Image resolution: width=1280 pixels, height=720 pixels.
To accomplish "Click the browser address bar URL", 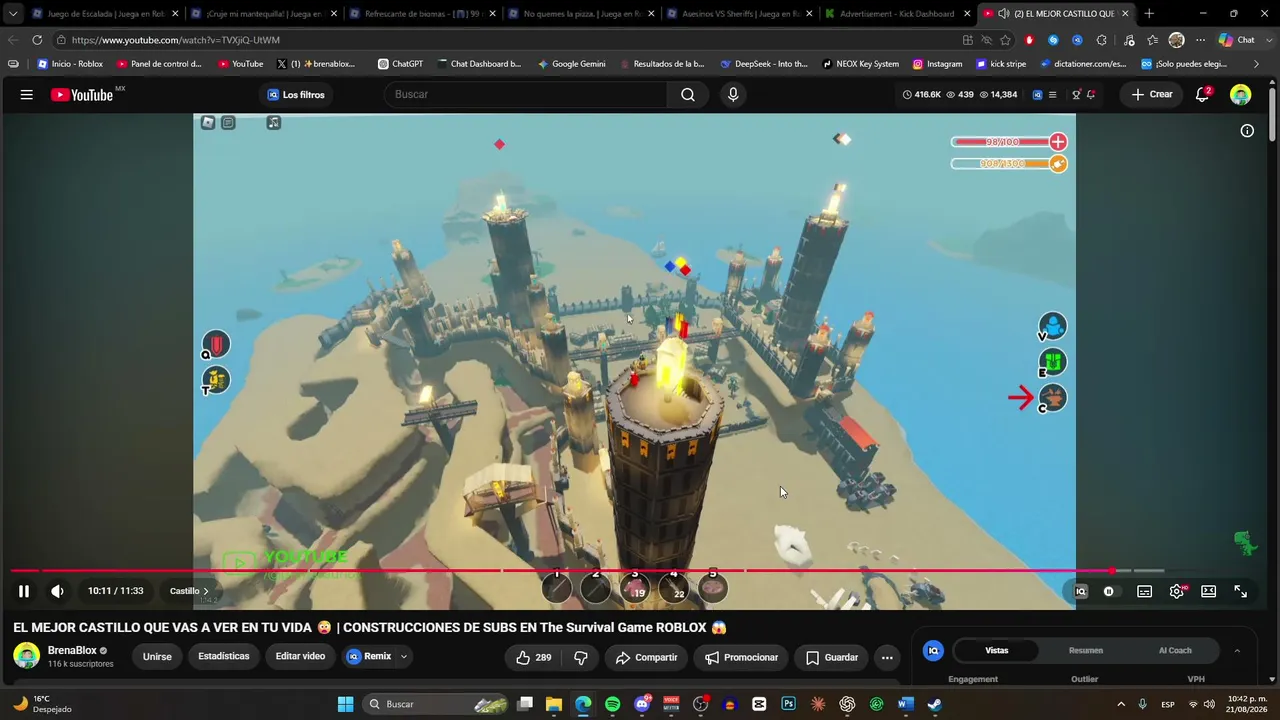I will point(176,40).
